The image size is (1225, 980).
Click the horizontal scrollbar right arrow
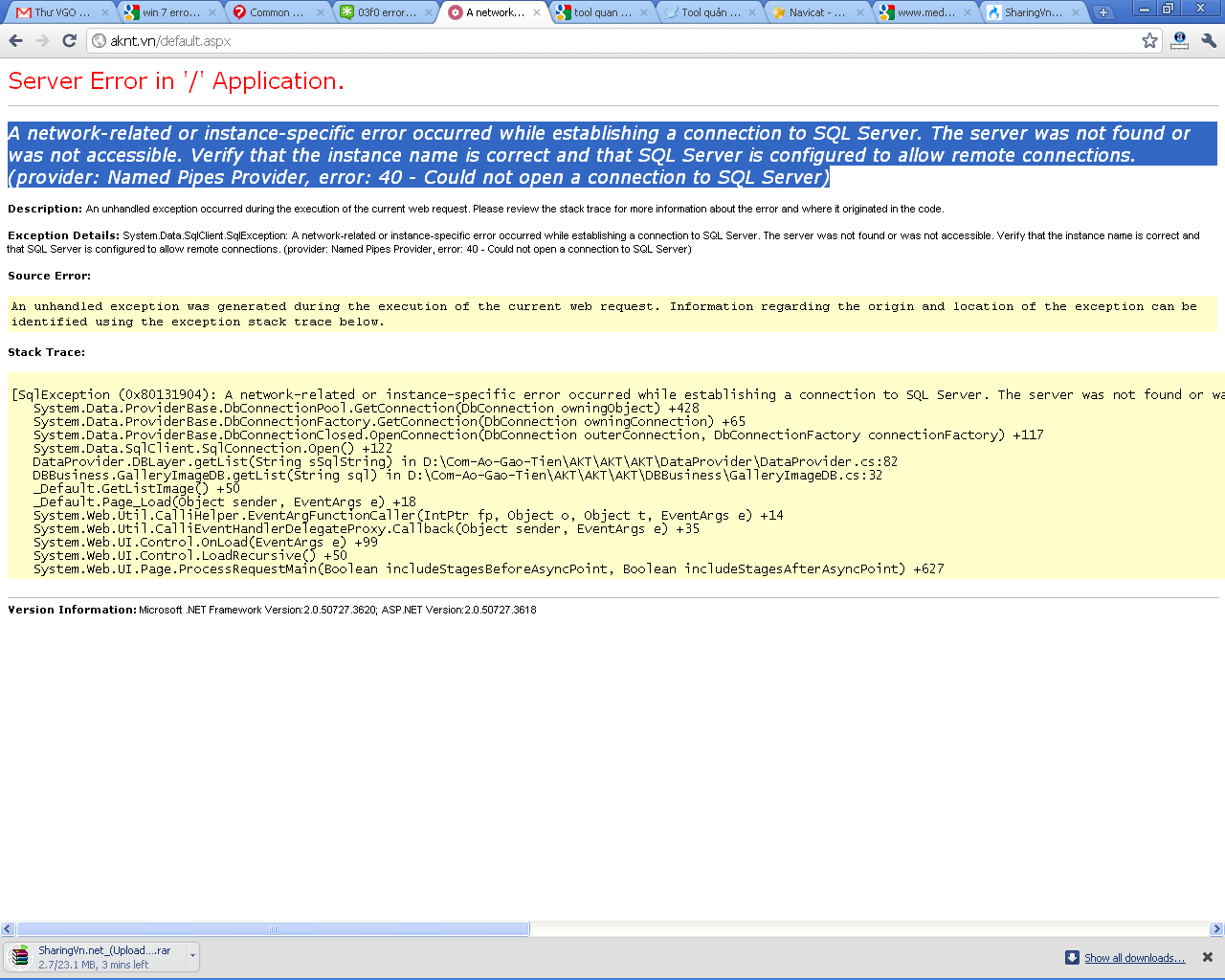(1216, 929)
